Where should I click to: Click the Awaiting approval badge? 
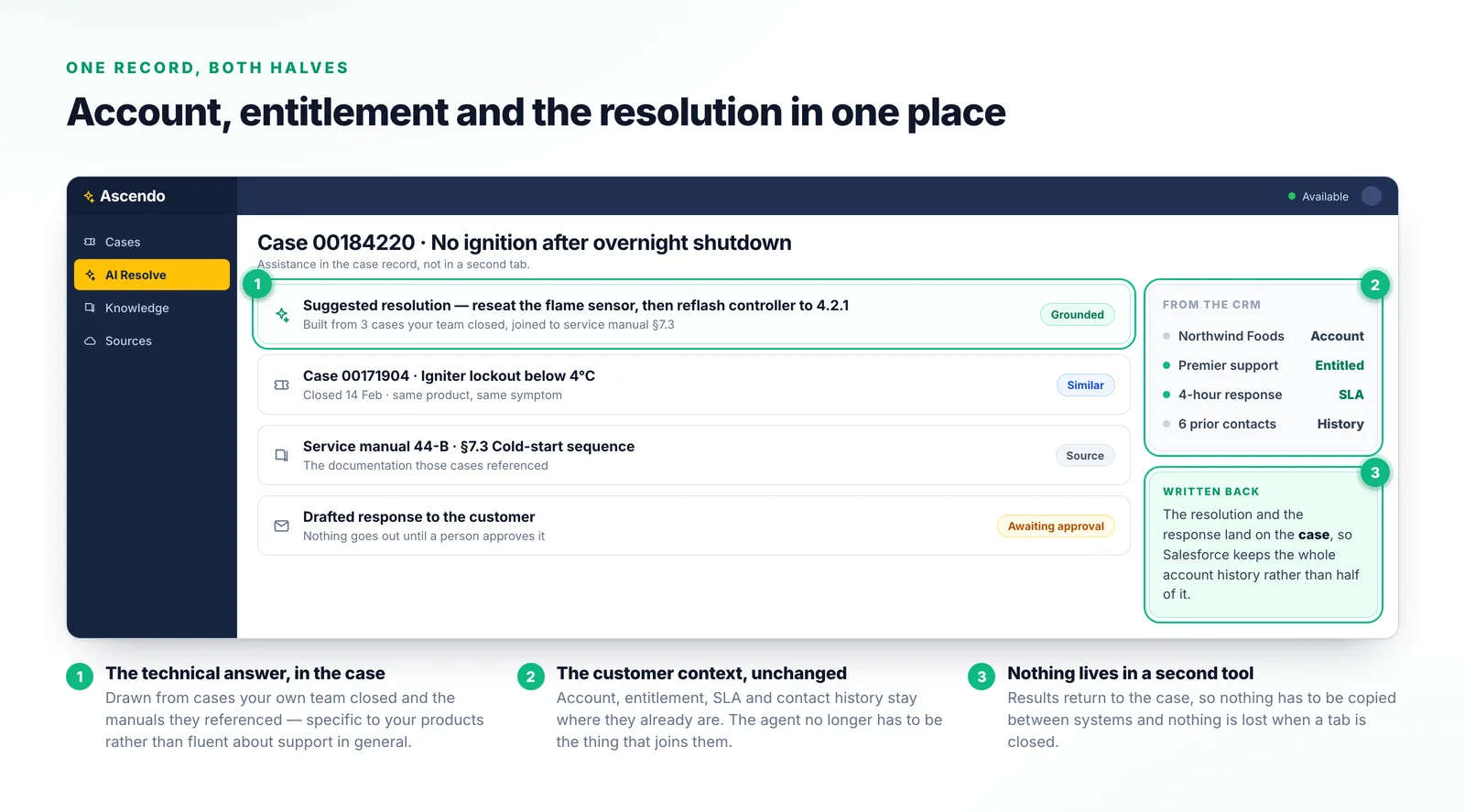[1056, 526]
